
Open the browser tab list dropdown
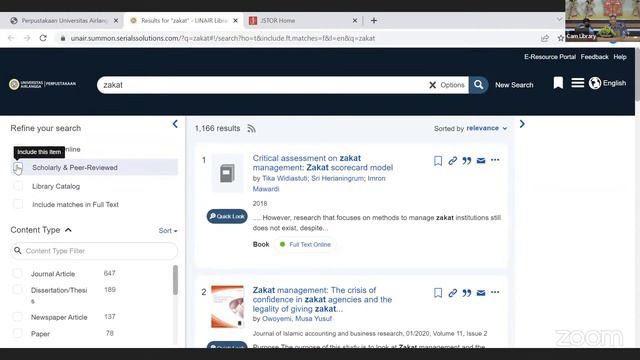[559, 19]
